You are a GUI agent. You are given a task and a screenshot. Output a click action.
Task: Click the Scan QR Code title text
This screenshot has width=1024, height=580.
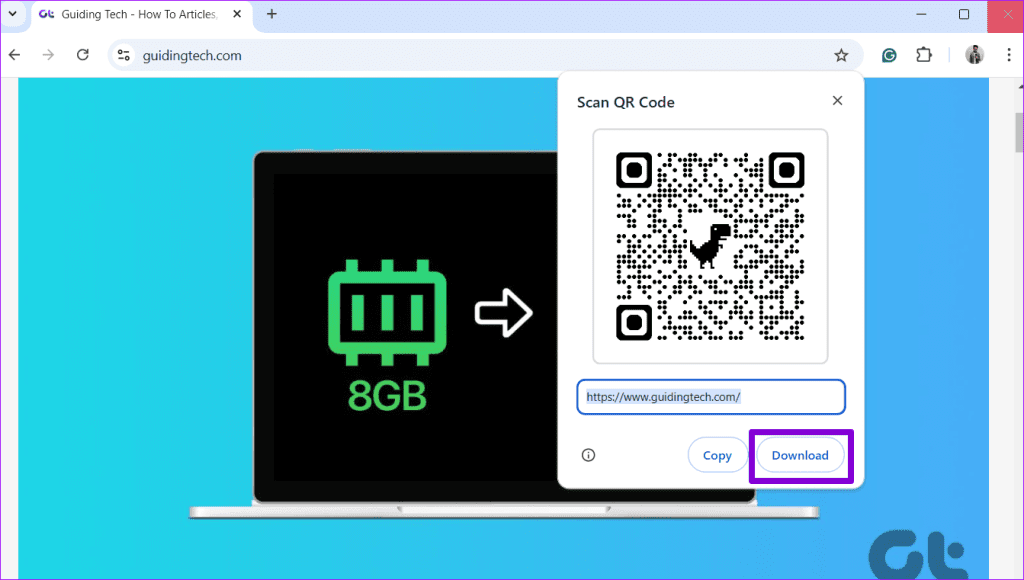pos(625,103)
